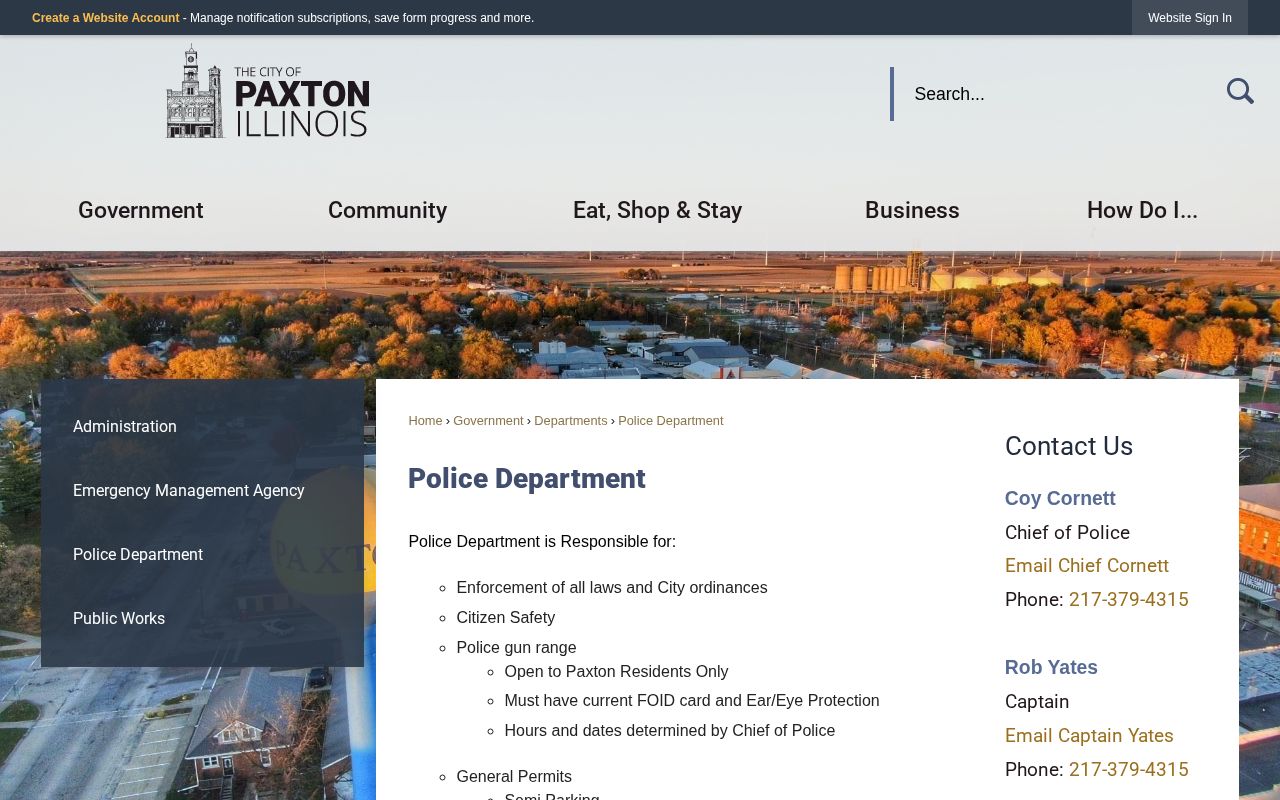Open the How Do I... menu
The width and height of the screenshot is (1280, 800).
[1142, 210]
